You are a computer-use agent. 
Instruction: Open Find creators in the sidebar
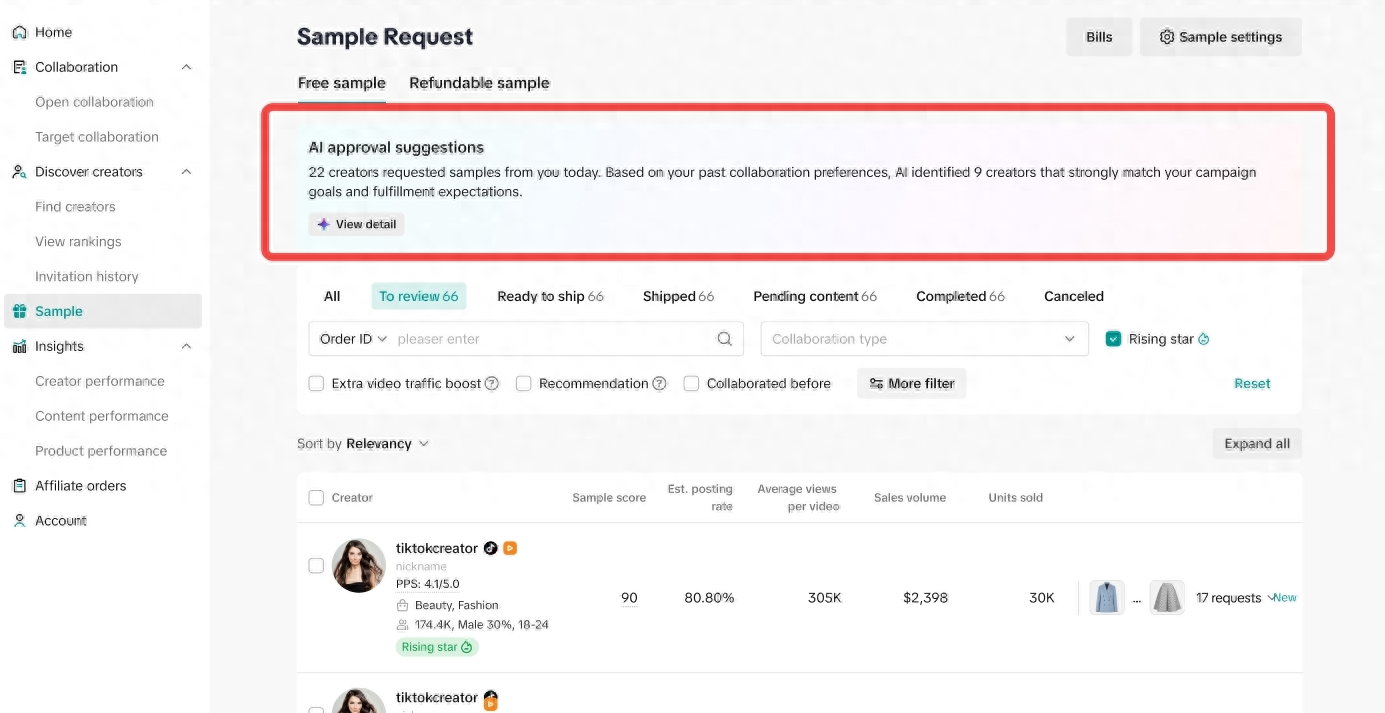click(x=75, y=207)
